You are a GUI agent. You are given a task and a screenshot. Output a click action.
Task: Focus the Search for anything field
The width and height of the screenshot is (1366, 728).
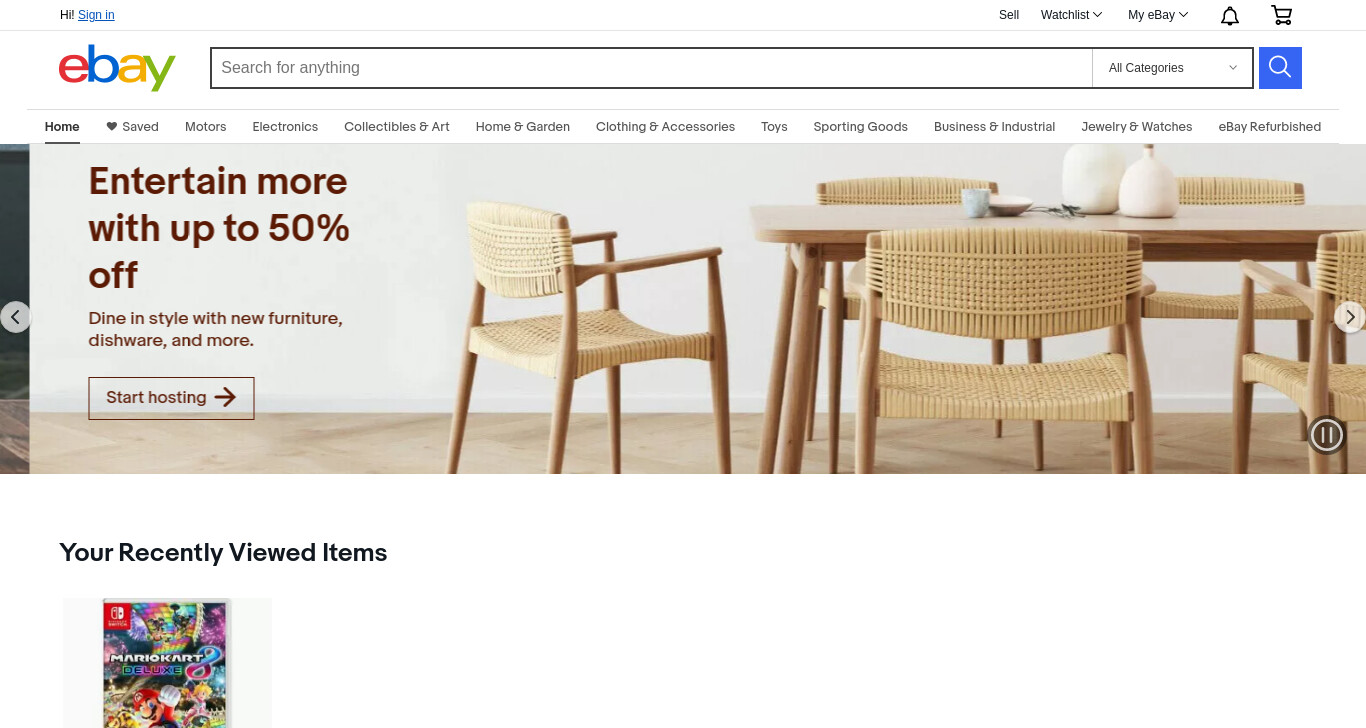tap(651, 68)
